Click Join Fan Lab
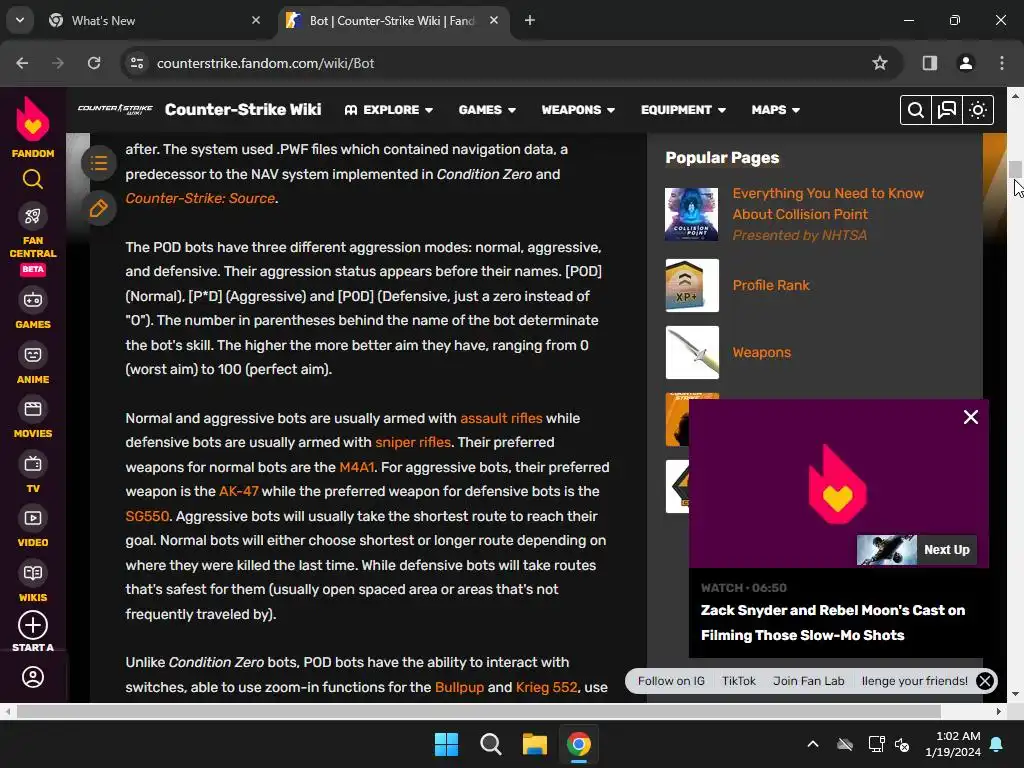 [x=808, y=680]
